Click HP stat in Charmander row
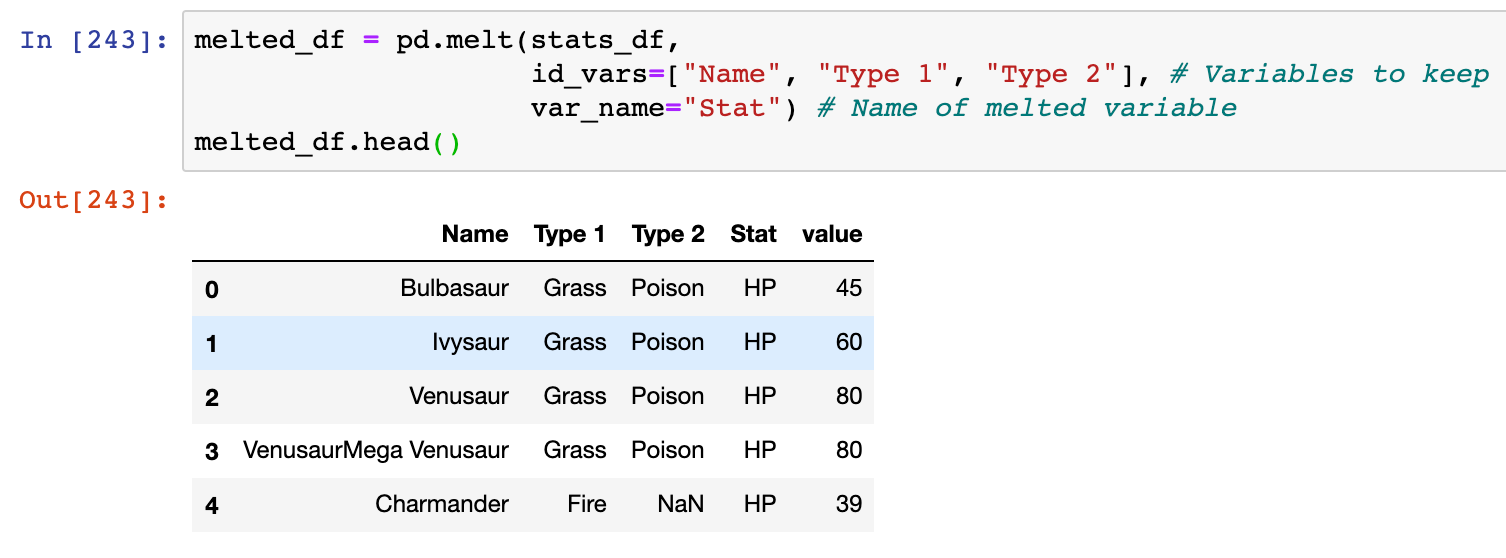 (760, 504)
